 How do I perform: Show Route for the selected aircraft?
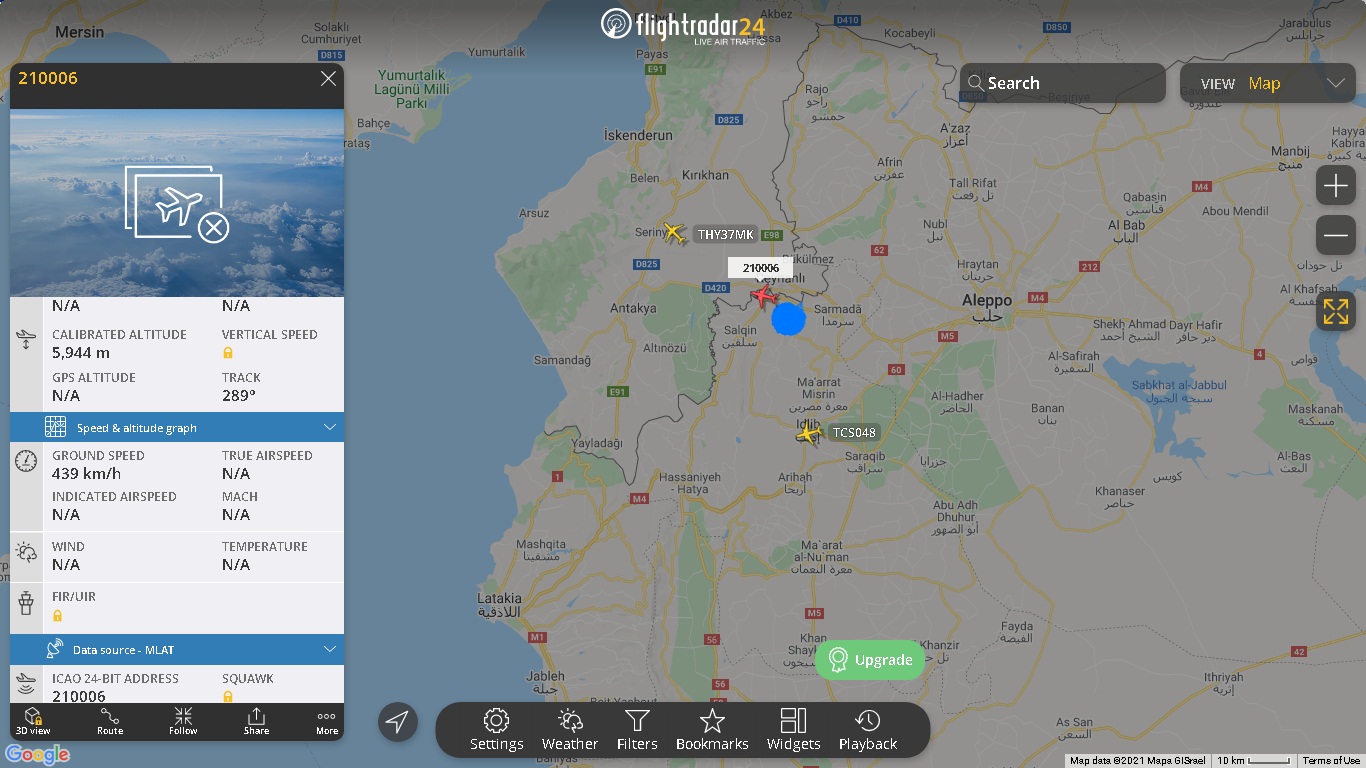click(x=110, y=722)
